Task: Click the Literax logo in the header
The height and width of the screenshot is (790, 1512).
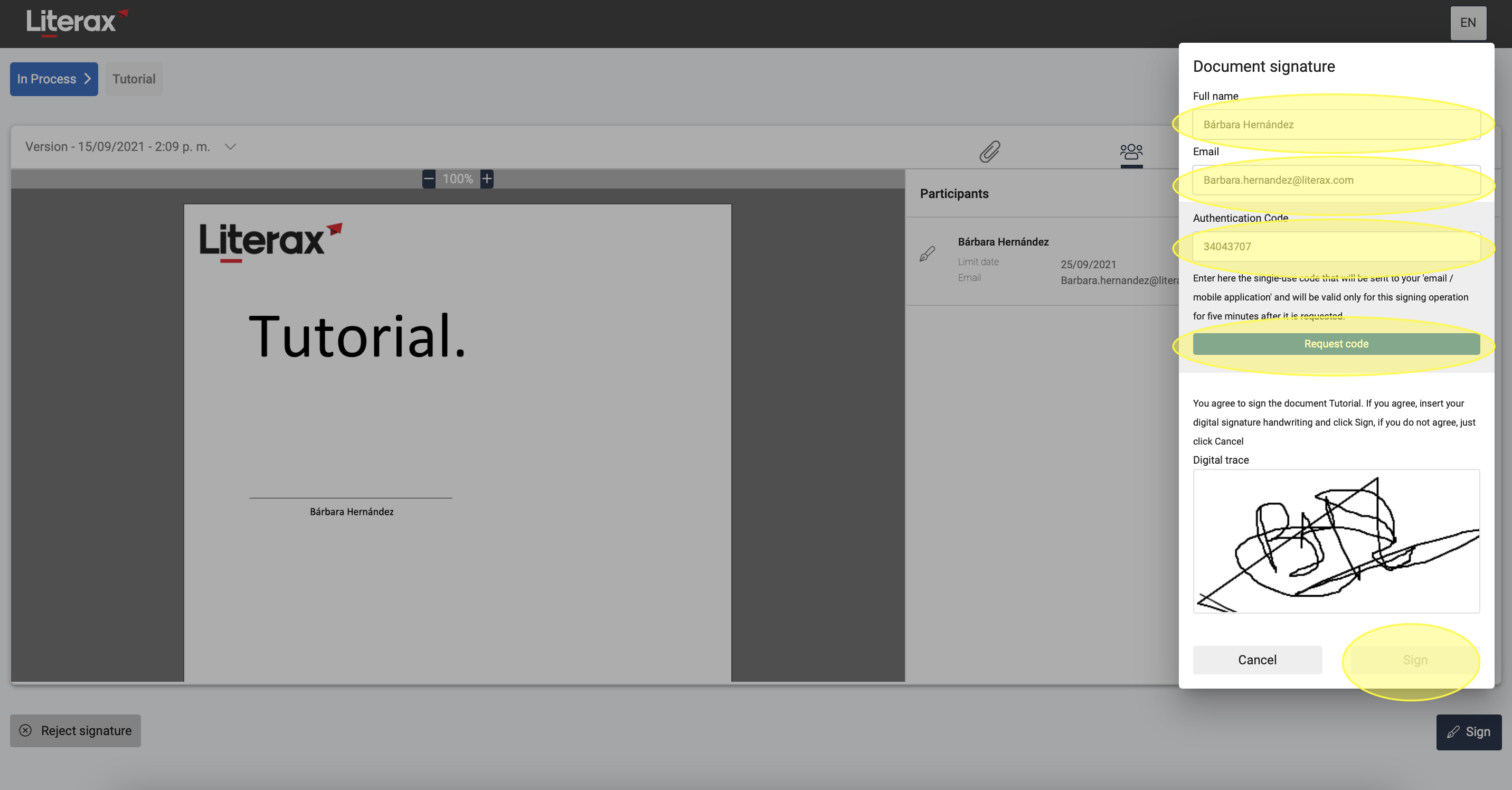Action: 77,22
